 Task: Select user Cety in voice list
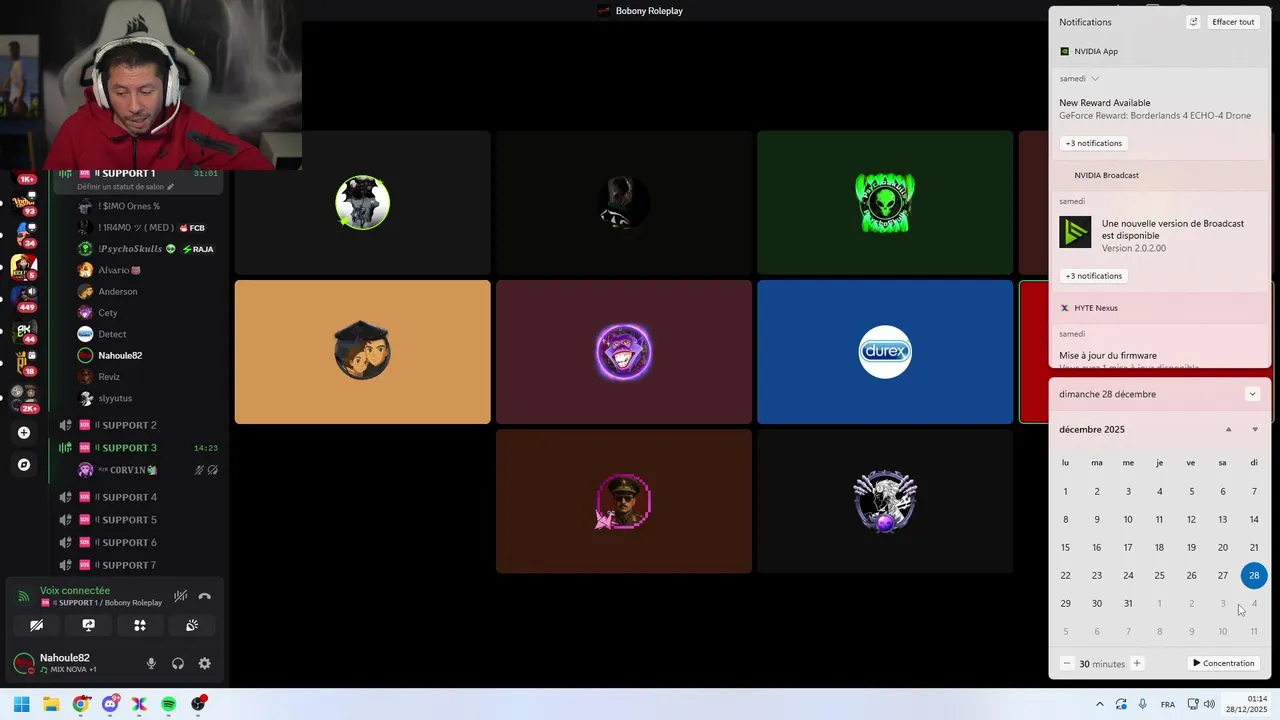pyautogui.click(x=148, y=313)
